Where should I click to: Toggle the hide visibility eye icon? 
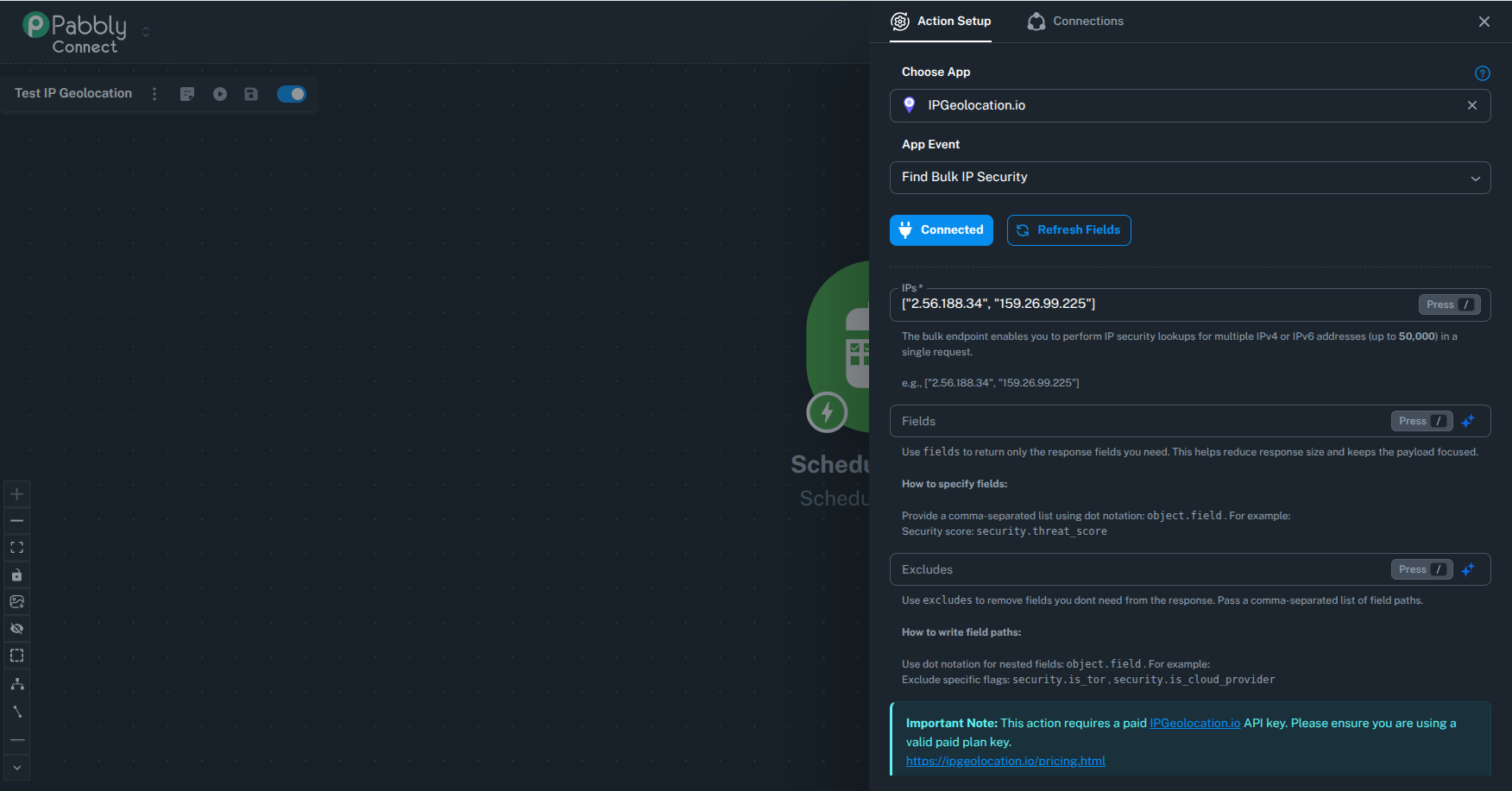click(x=16, y=629)
